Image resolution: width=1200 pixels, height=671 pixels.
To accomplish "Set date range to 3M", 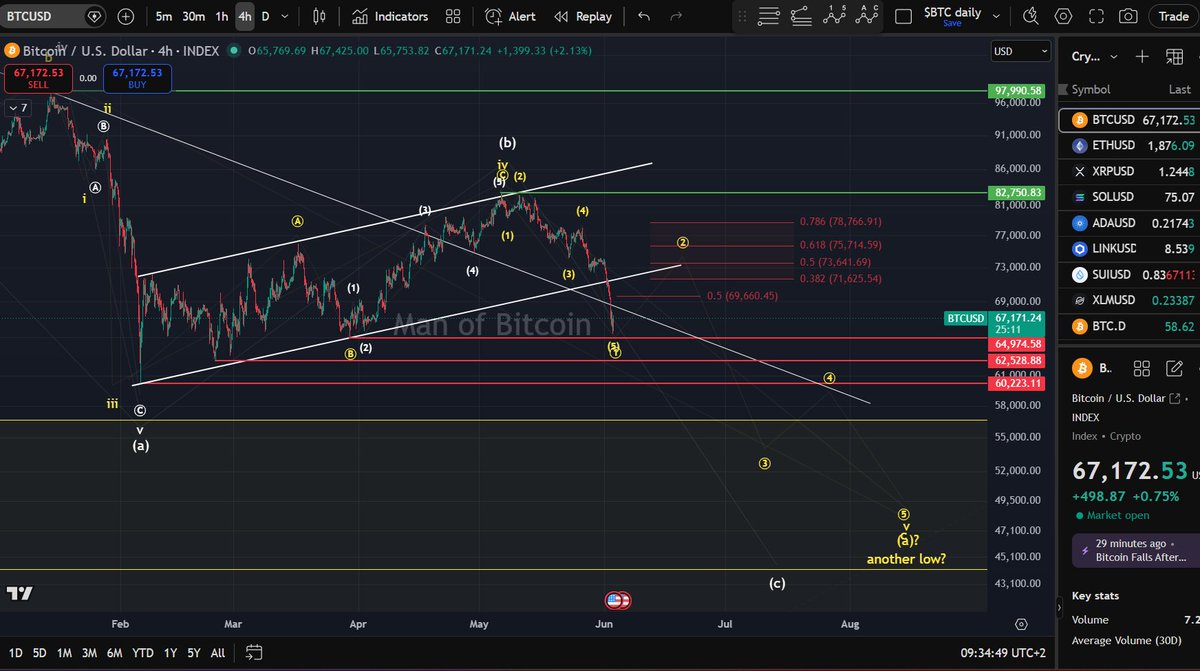I will click(89, 653).
